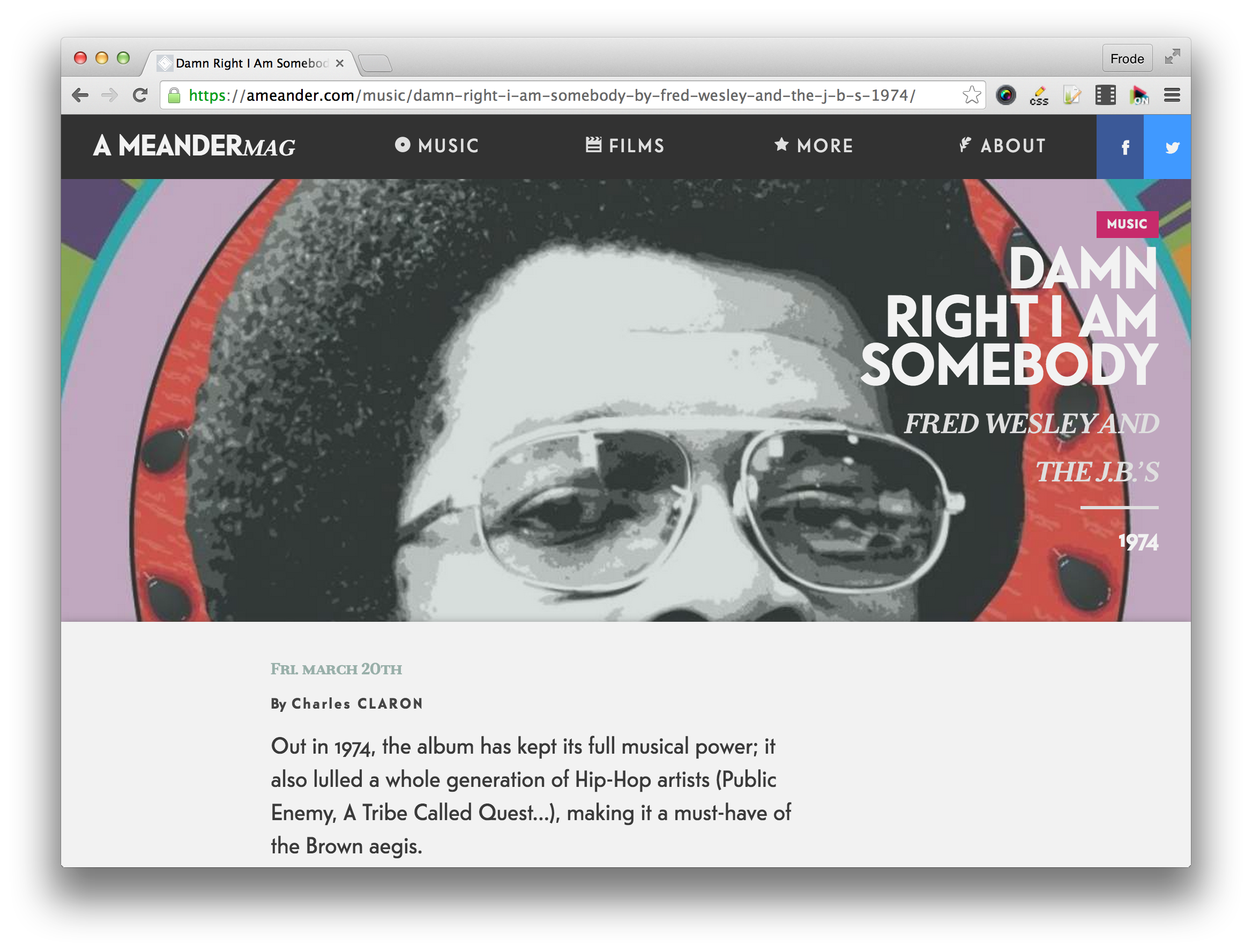Click the green zoom window button
The width and height of the screenshot is (1252, 952).
tap(123, 58)
